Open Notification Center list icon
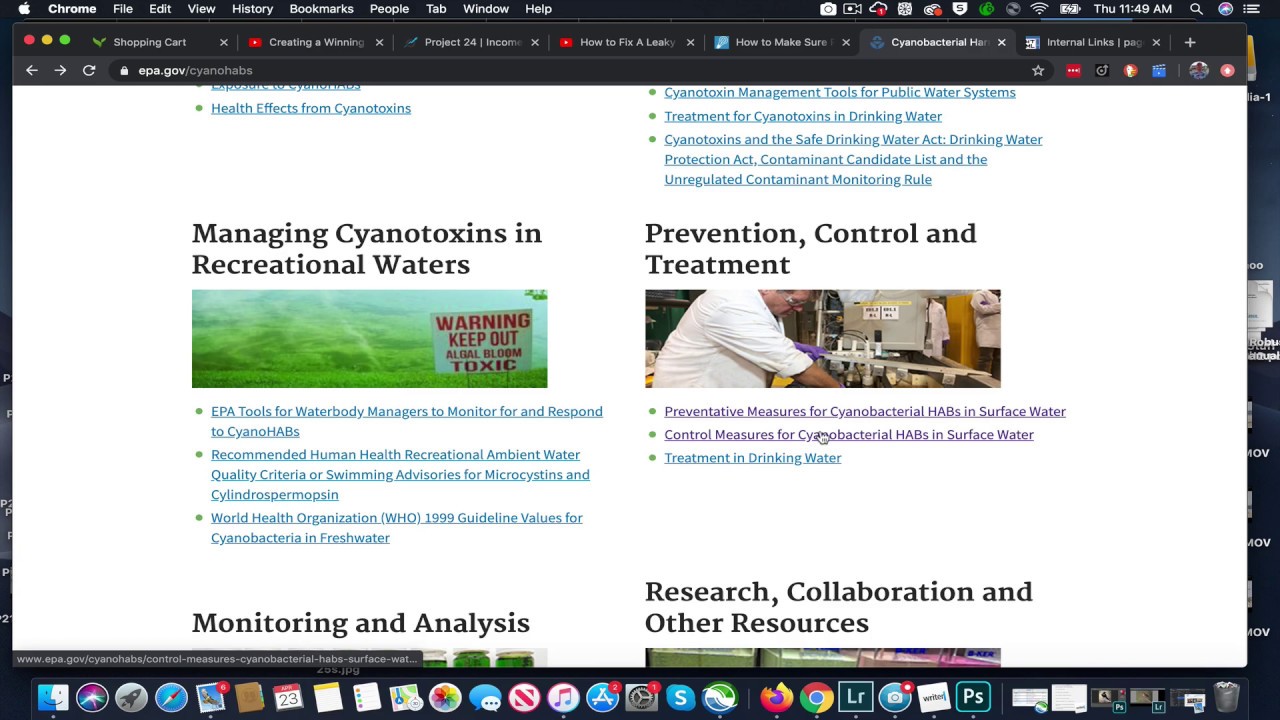This screenshot has height=720, width=1280. click(x=1251, y=9)
